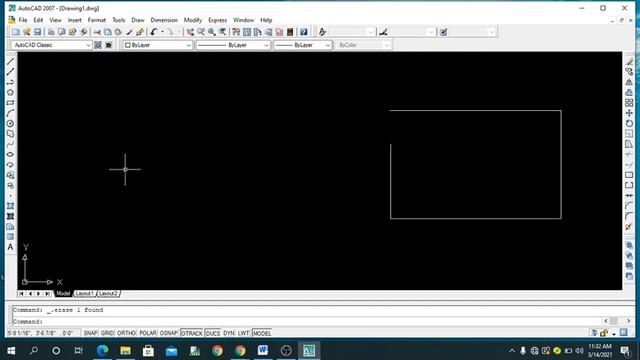Screen dimensions: 640x360
Task: Select the Rectangle draw tool
Action: [x=11, y=103]
